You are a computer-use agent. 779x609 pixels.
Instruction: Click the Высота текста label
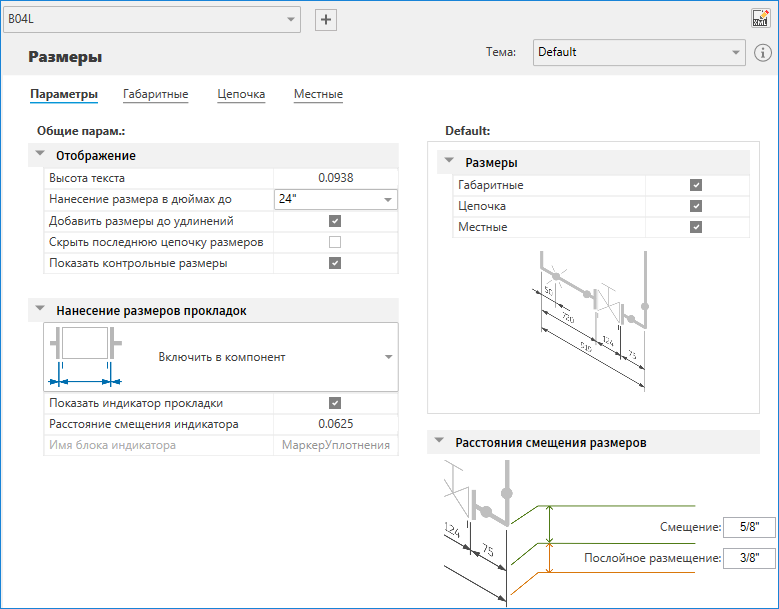tap(87, 178)
